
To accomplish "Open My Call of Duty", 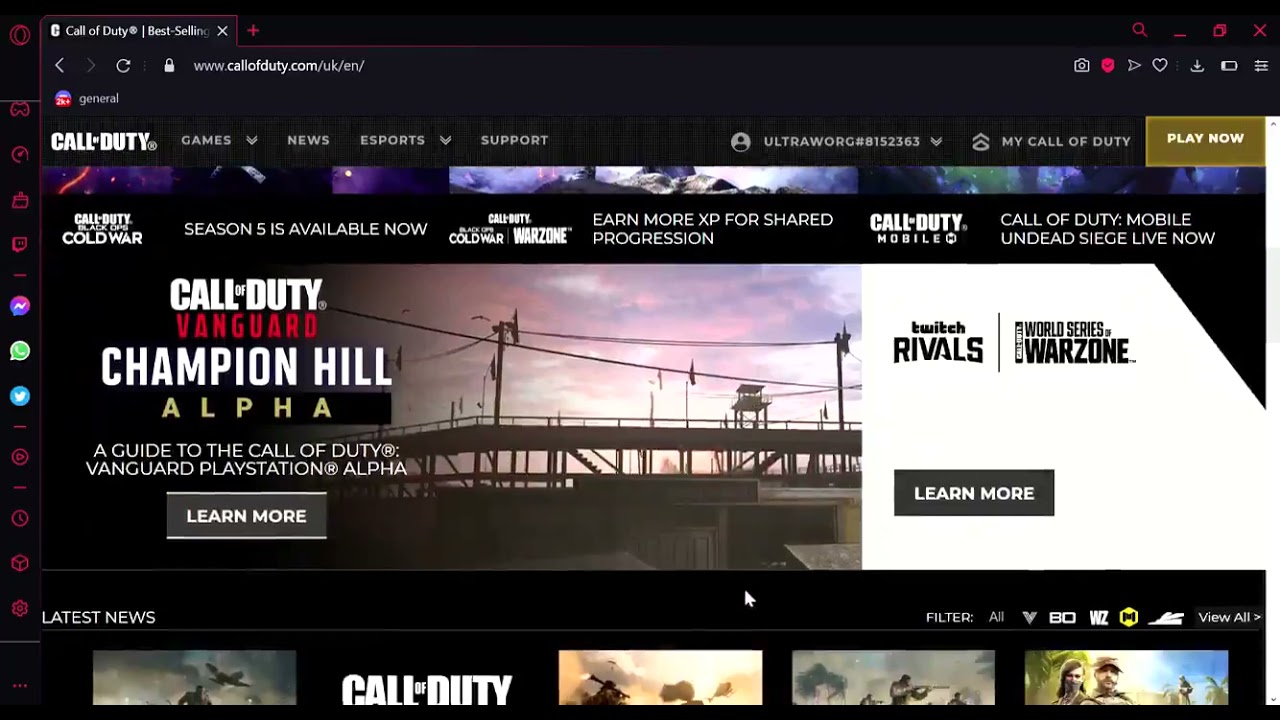I will [1051, 141].
